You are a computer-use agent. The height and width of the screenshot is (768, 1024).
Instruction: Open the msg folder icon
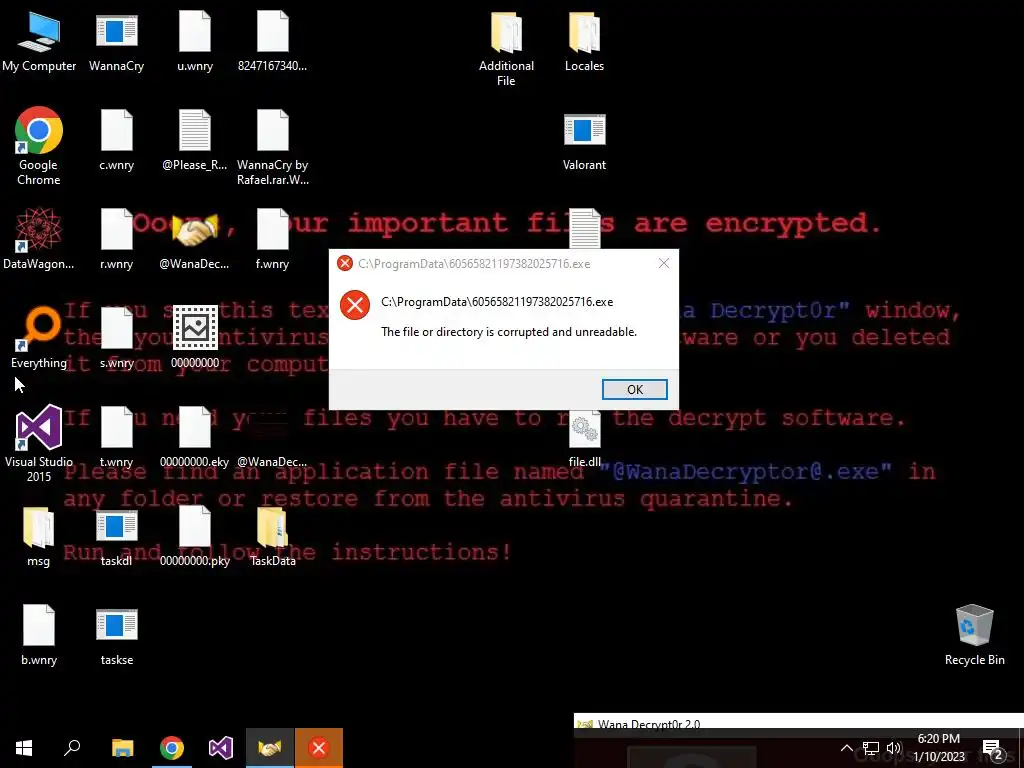pyautogui.click(x=39, y=537)
